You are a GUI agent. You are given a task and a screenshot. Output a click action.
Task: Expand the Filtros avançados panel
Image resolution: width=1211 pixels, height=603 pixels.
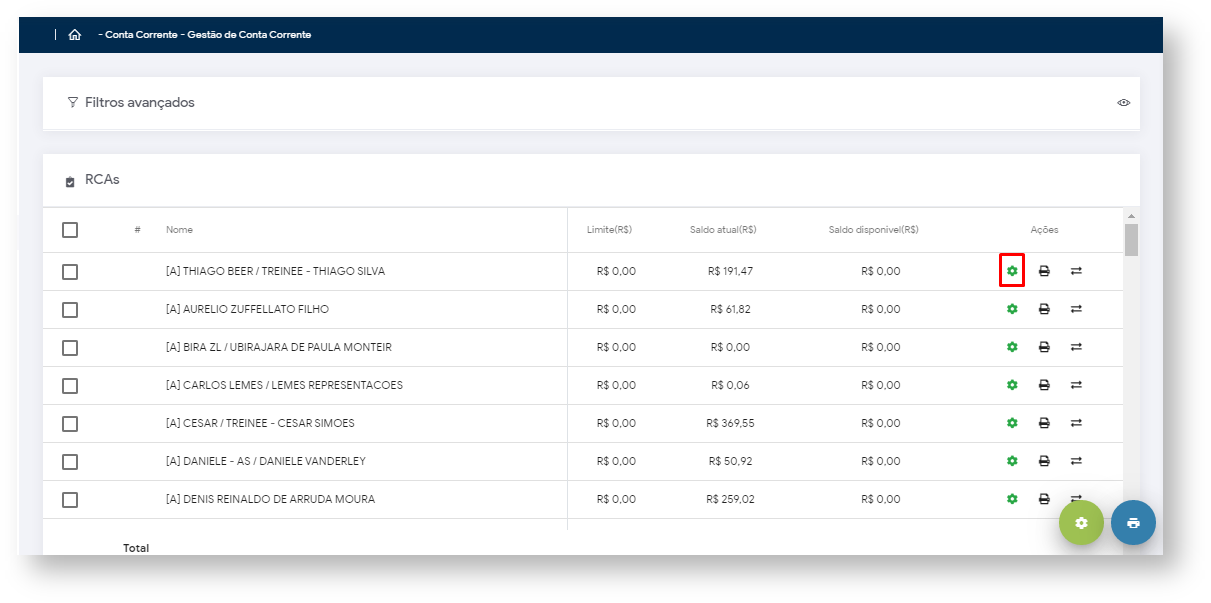[591, 103]
